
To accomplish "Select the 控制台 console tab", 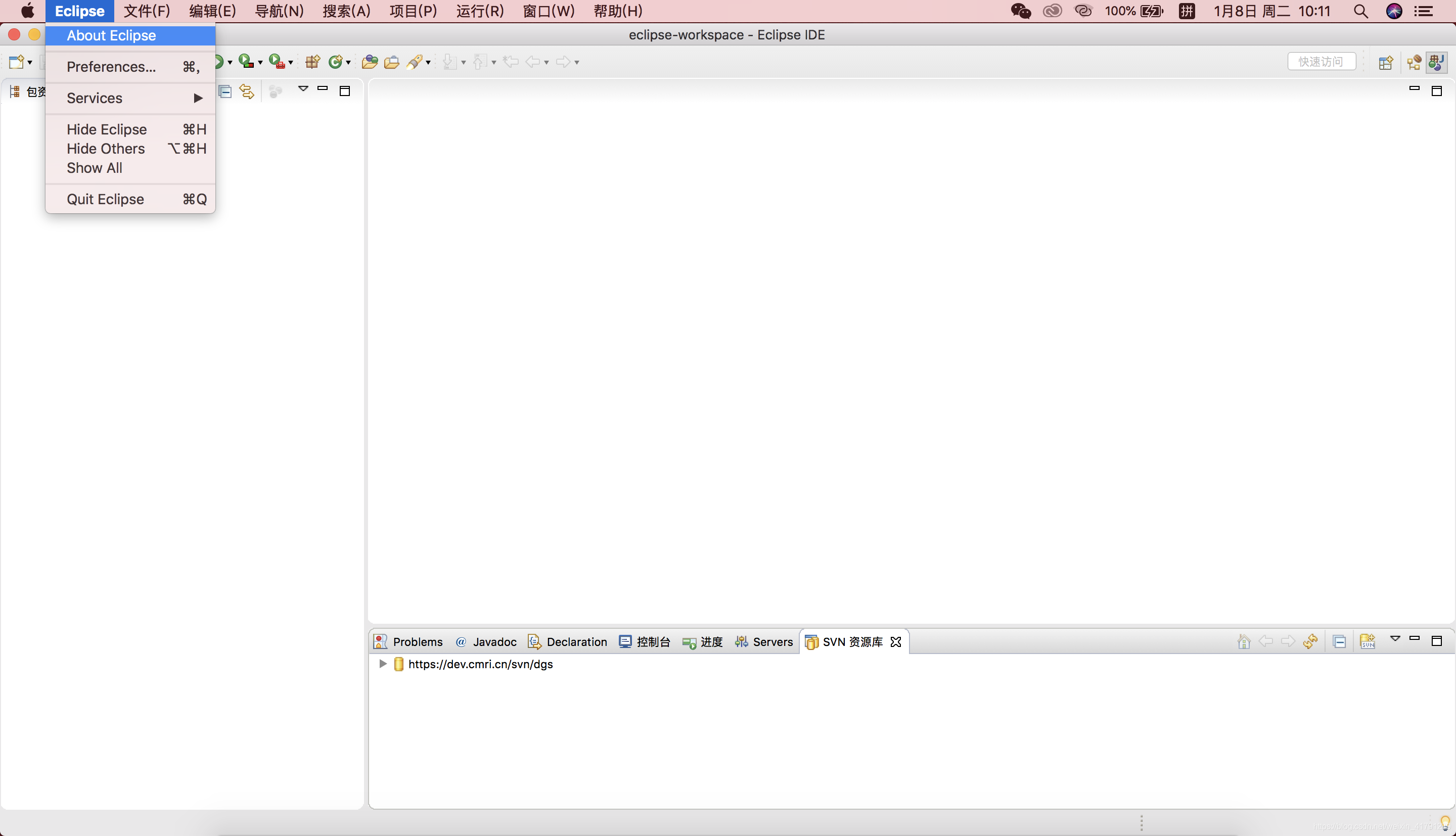I will pyautogui.click(x=645, y=641).
